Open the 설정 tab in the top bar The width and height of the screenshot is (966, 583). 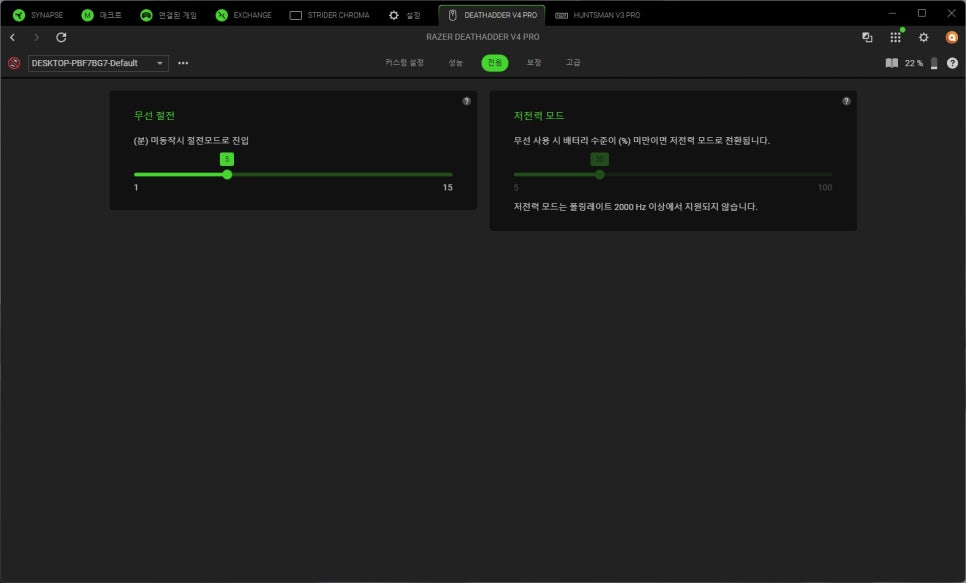point(404,15)
